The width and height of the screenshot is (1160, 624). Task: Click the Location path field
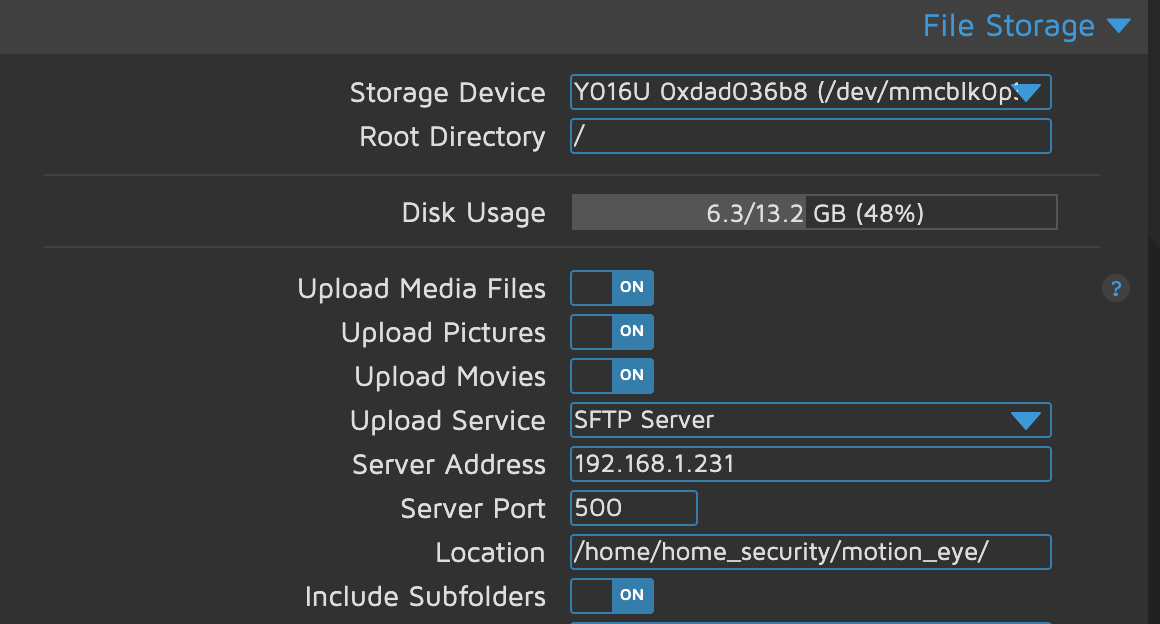[x=810, y=552]
